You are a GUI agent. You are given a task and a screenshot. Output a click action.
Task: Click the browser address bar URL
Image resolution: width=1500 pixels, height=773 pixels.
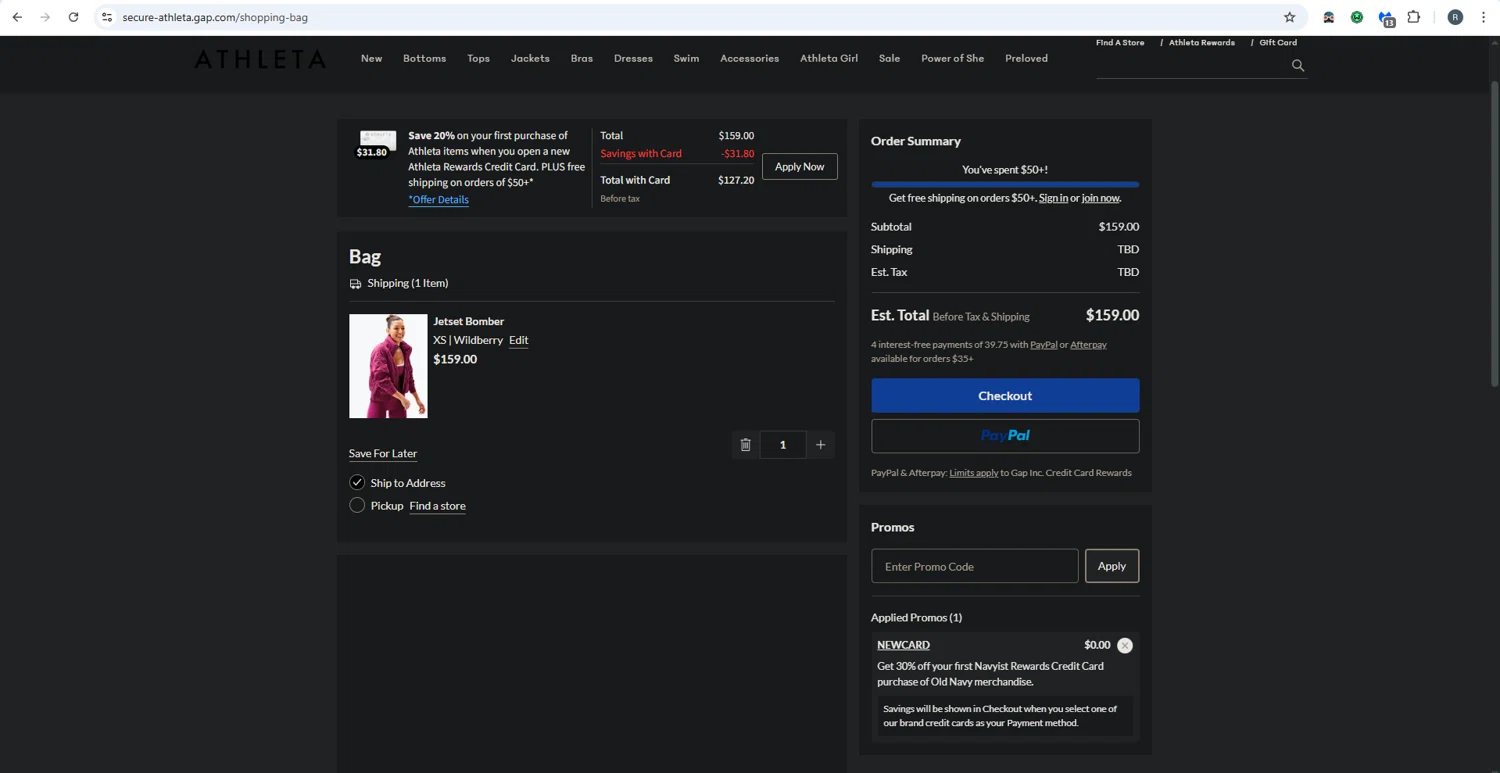pyautogui.click(x=215, y=17)
